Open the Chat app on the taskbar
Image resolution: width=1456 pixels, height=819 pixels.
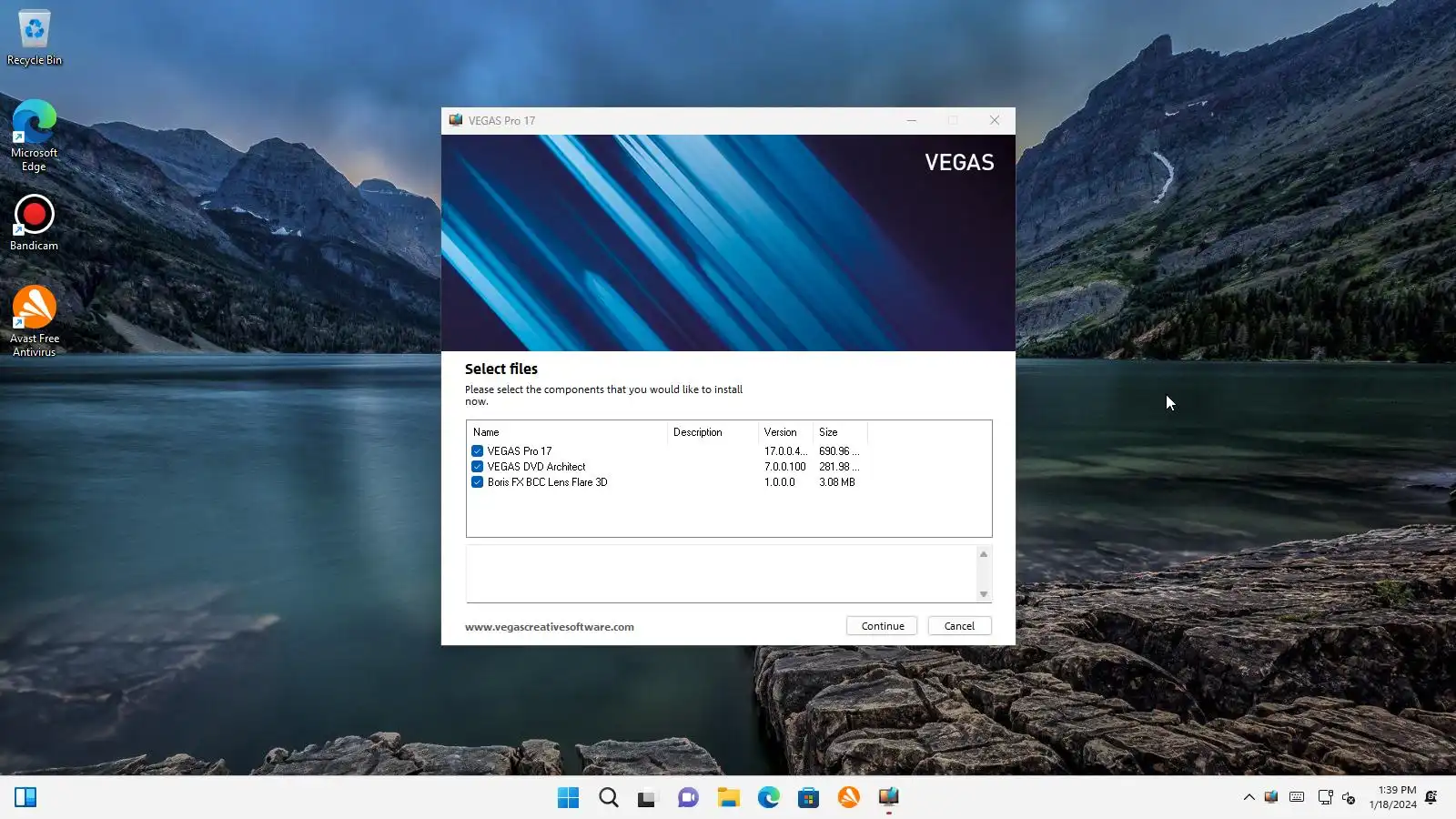click(688, 798)
